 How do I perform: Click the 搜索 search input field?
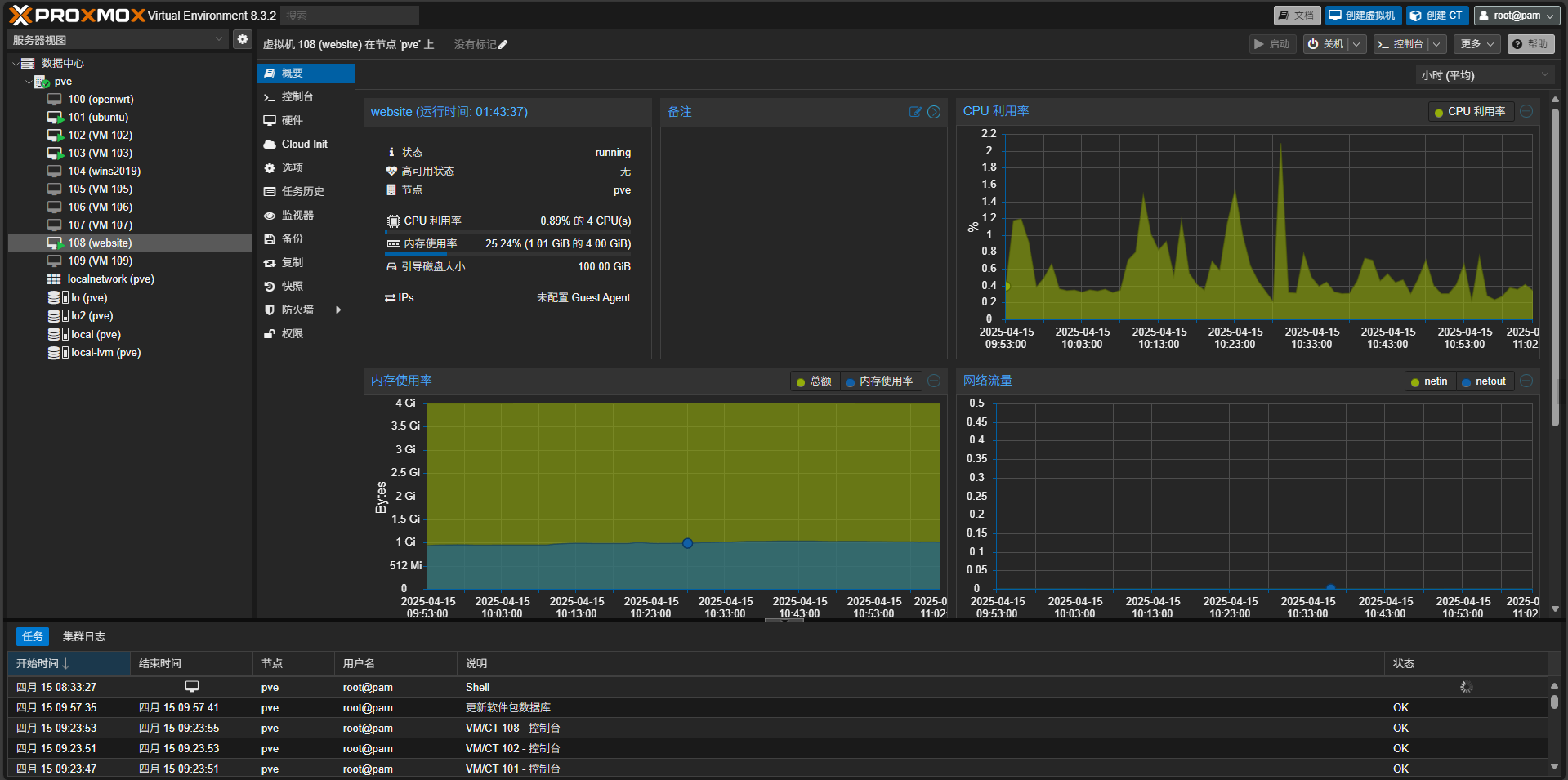pyautogui.click(x=350, y=16)
